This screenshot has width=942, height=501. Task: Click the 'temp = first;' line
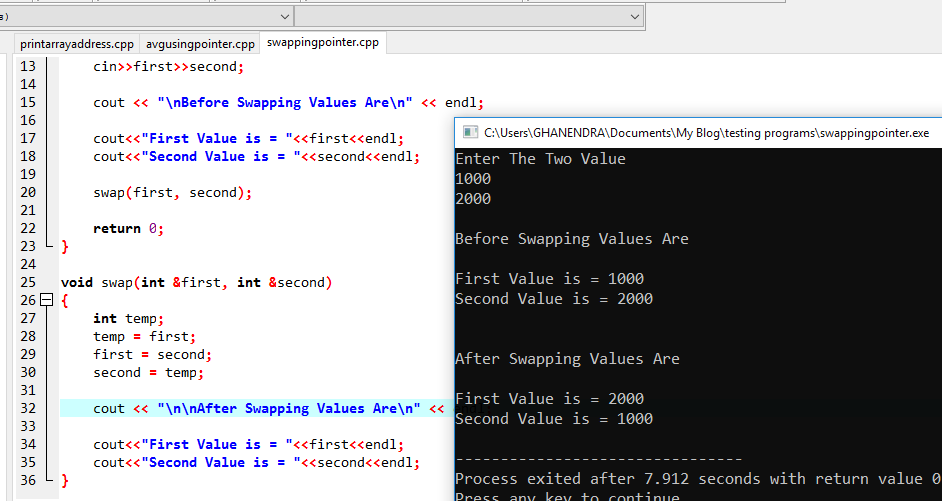(x=145, y=336)
